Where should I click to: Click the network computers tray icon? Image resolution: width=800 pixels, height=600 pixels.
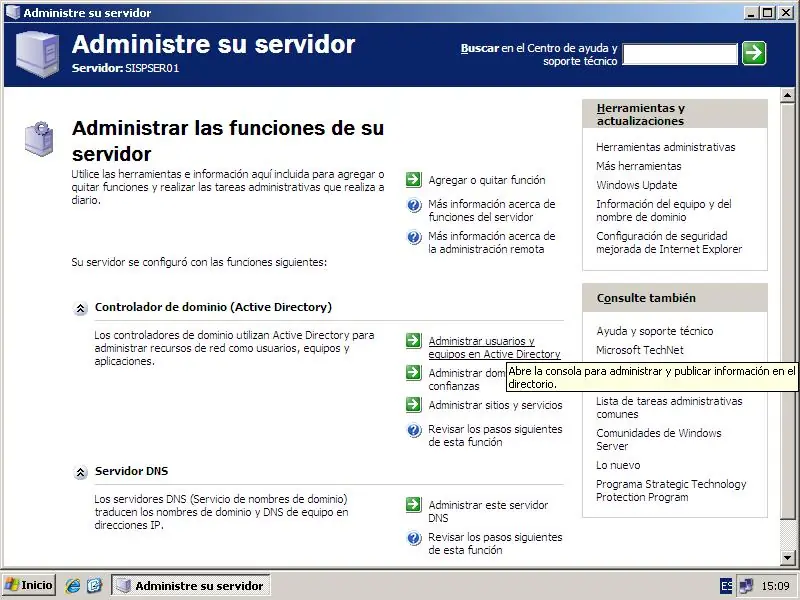(746, 586)
